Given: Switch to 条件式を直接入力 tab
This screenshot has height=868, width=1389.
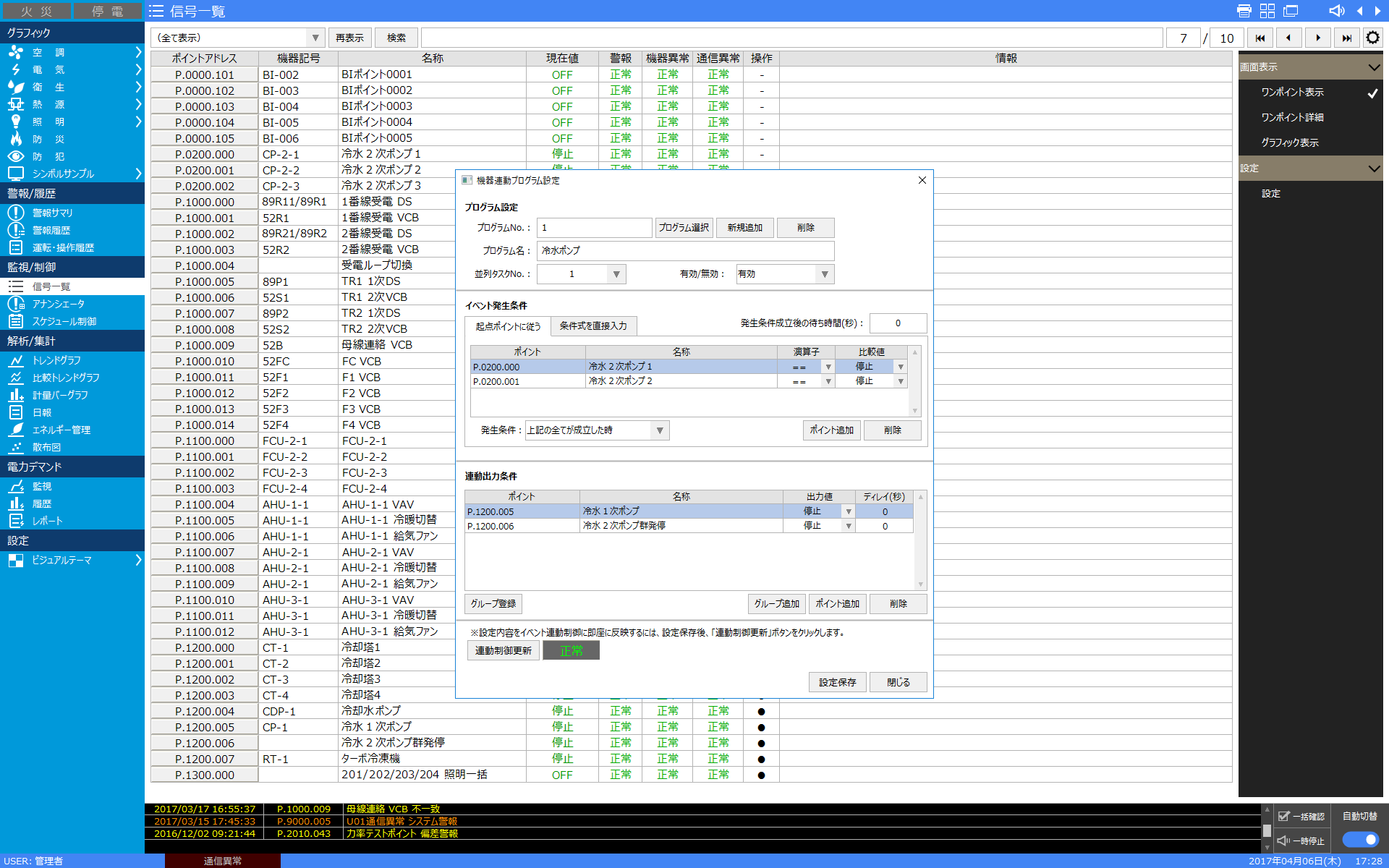Looking at the screenshot, I should click(x=593, y=326).
